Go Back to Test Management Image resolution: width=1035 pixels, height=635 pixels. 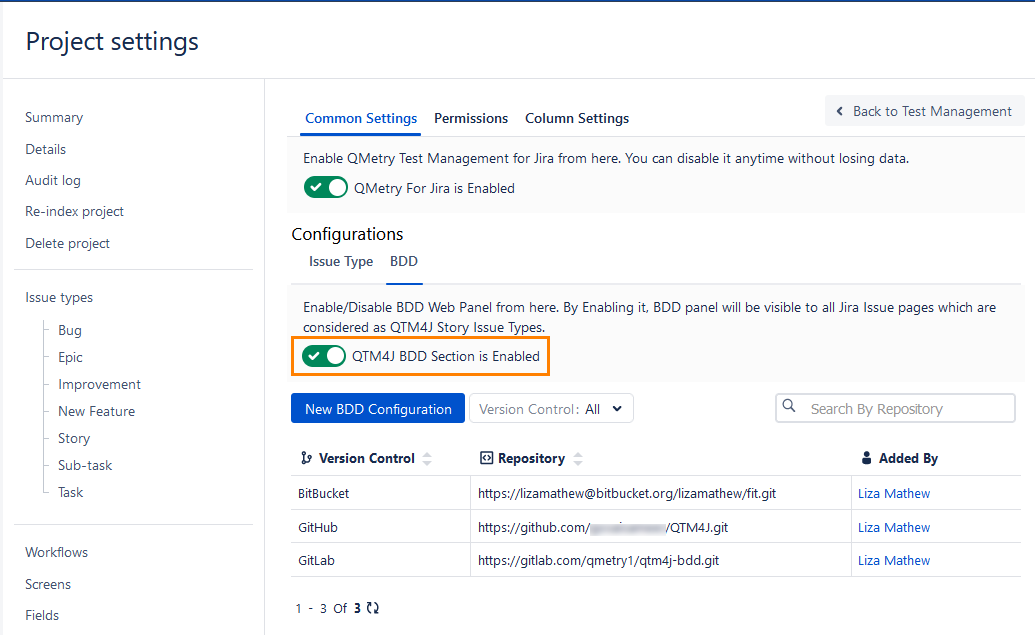(x=924, y=112)
